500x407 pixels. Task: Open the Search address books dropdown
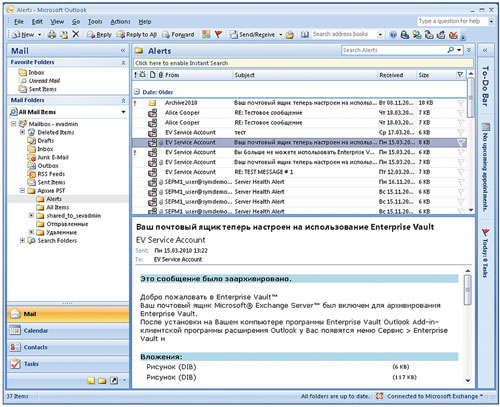coord(380,35)
